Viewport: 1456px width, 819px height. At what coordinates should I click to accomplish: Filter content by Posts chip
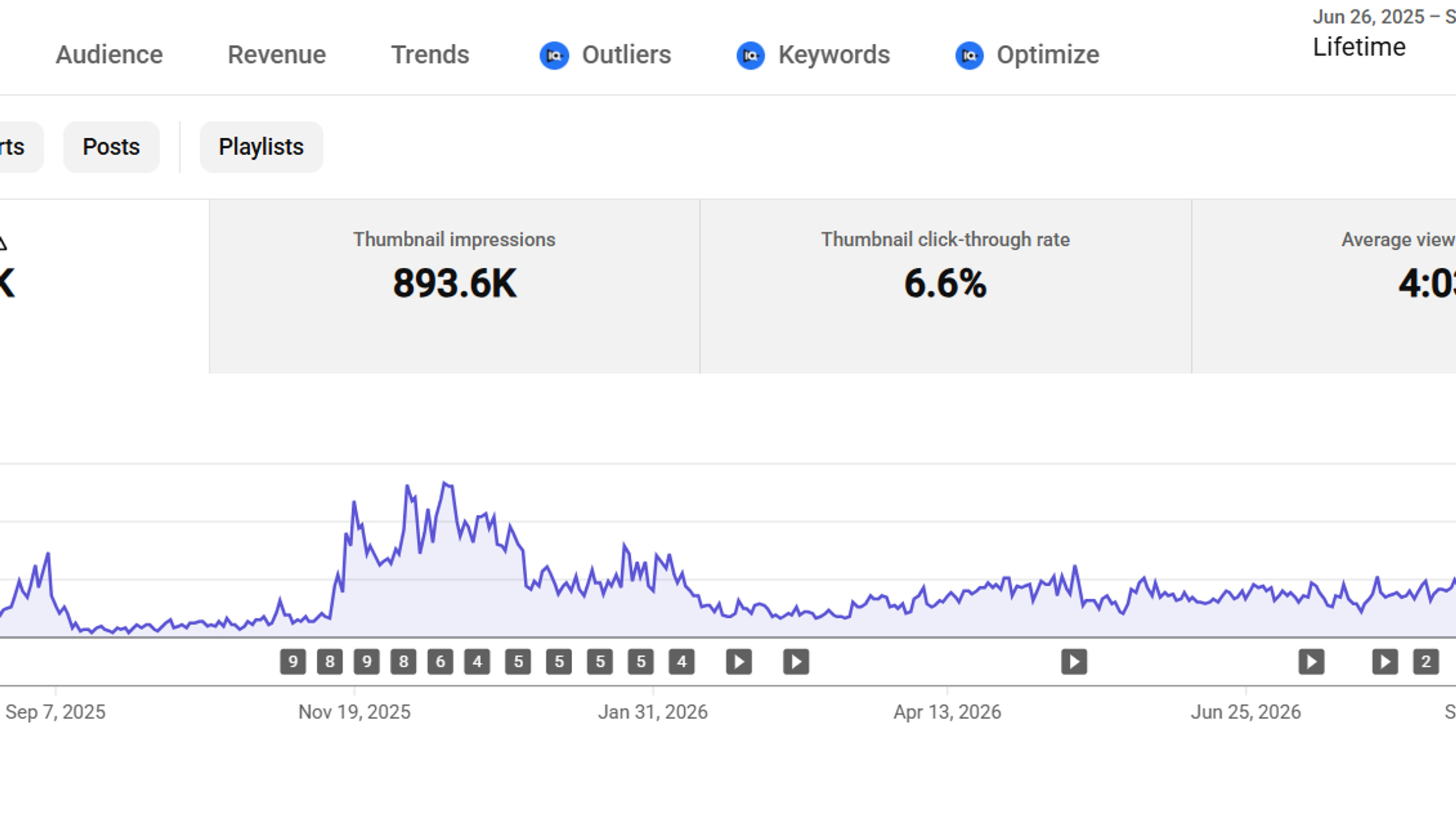(111, 147)
